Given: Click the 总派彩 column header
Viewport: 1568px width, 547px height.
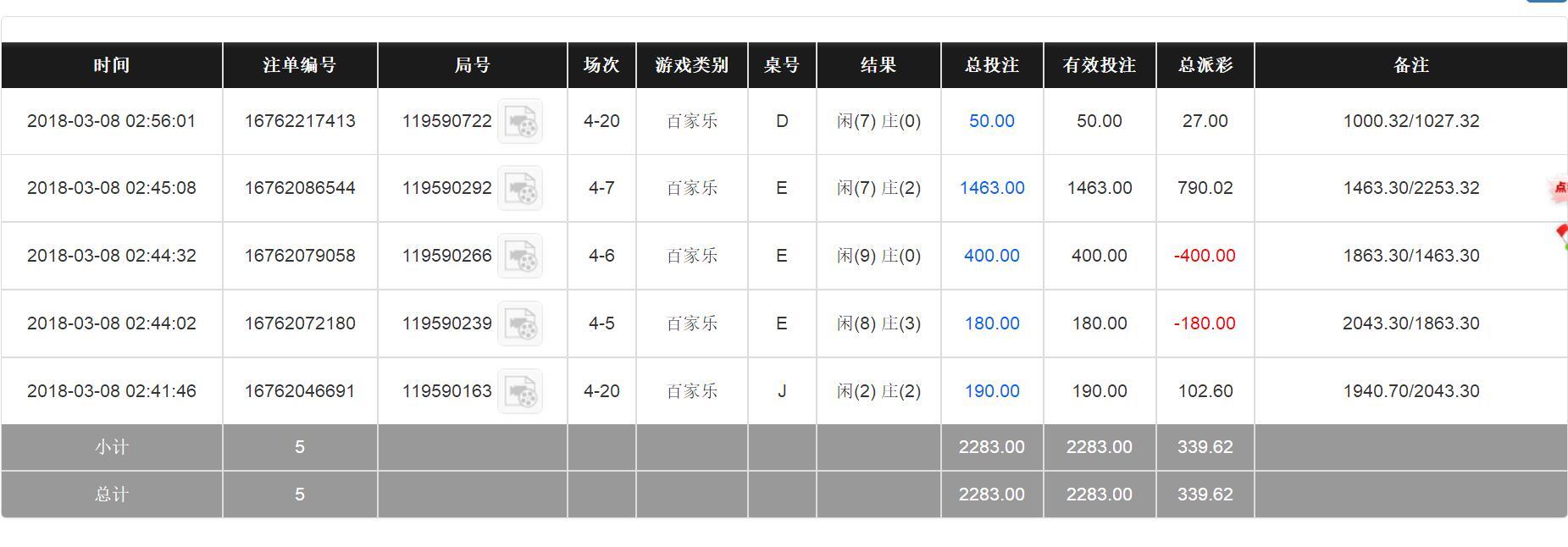Looking at the screenshot, I should coord(1205,65).
